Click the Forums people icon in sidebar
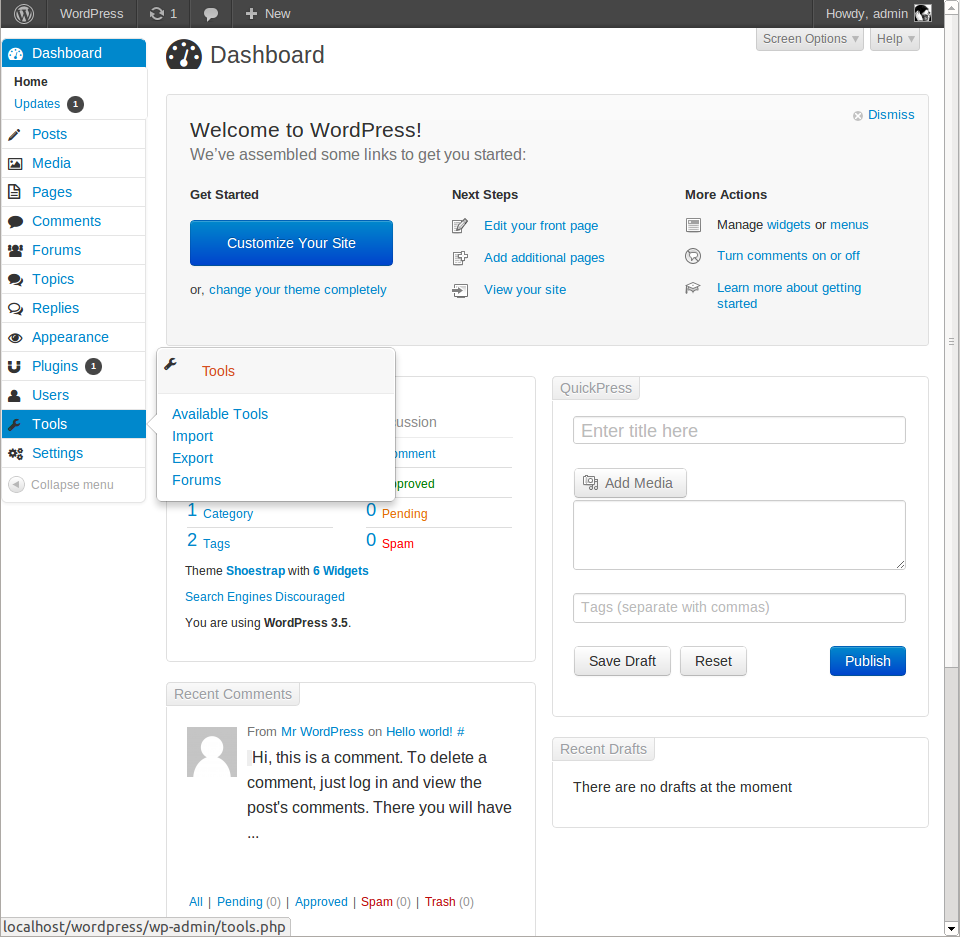The height and width of the screenshot is (937, 960). pyautogui.click(x=15, y=250)
